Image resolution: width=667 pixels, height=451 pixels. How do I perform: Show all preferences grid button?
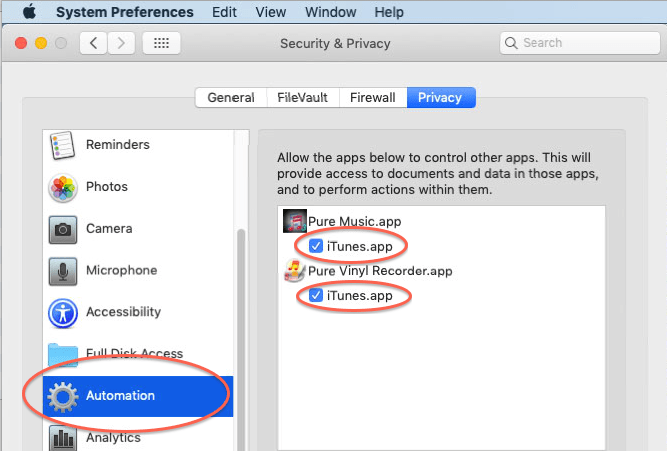(161, 43)
